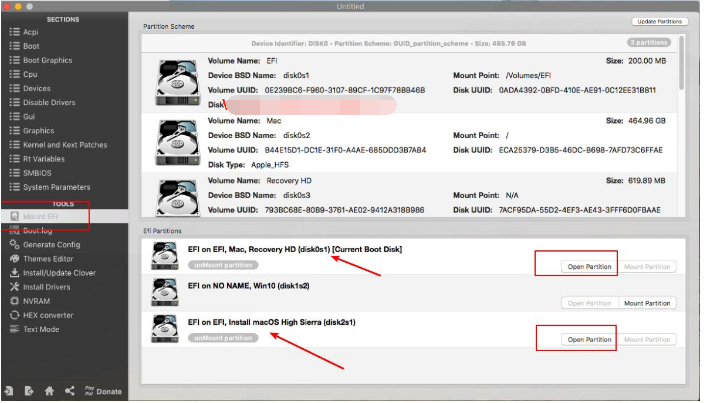The height and width of the screenshot is (403, 704).
Task: Click the home icon in bottom bar
Action: pos(49,391)
